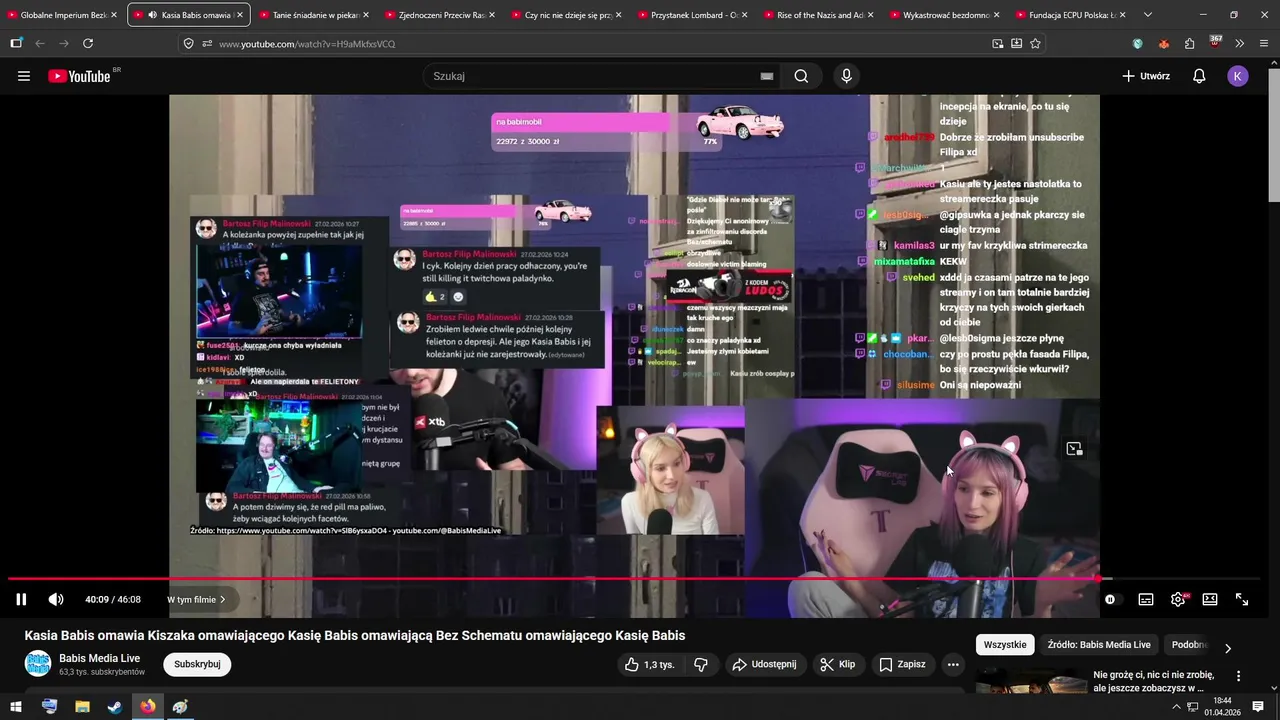The width and height of the screenshot is (1280, 720).
Task: Open the 'Nie grożę ci' recommended video thumbnail
Action: pos(1030,680)
